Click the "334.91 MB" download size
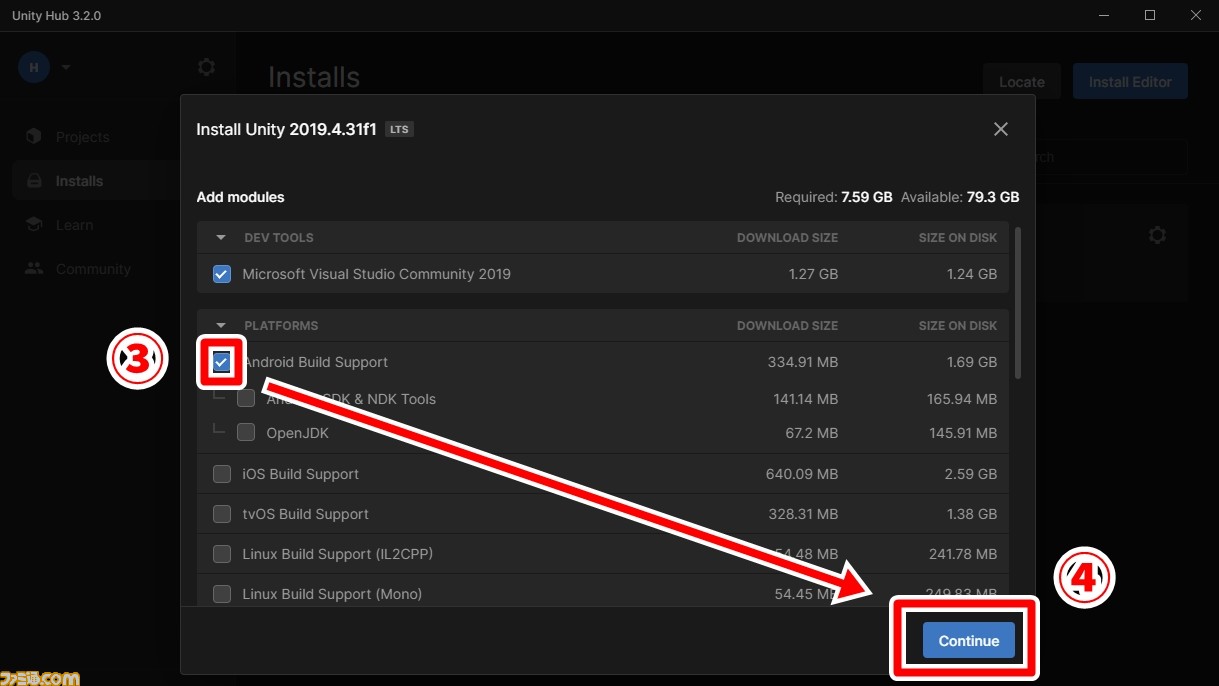Viewport: 1219px width, 686px height. [803, 362]
